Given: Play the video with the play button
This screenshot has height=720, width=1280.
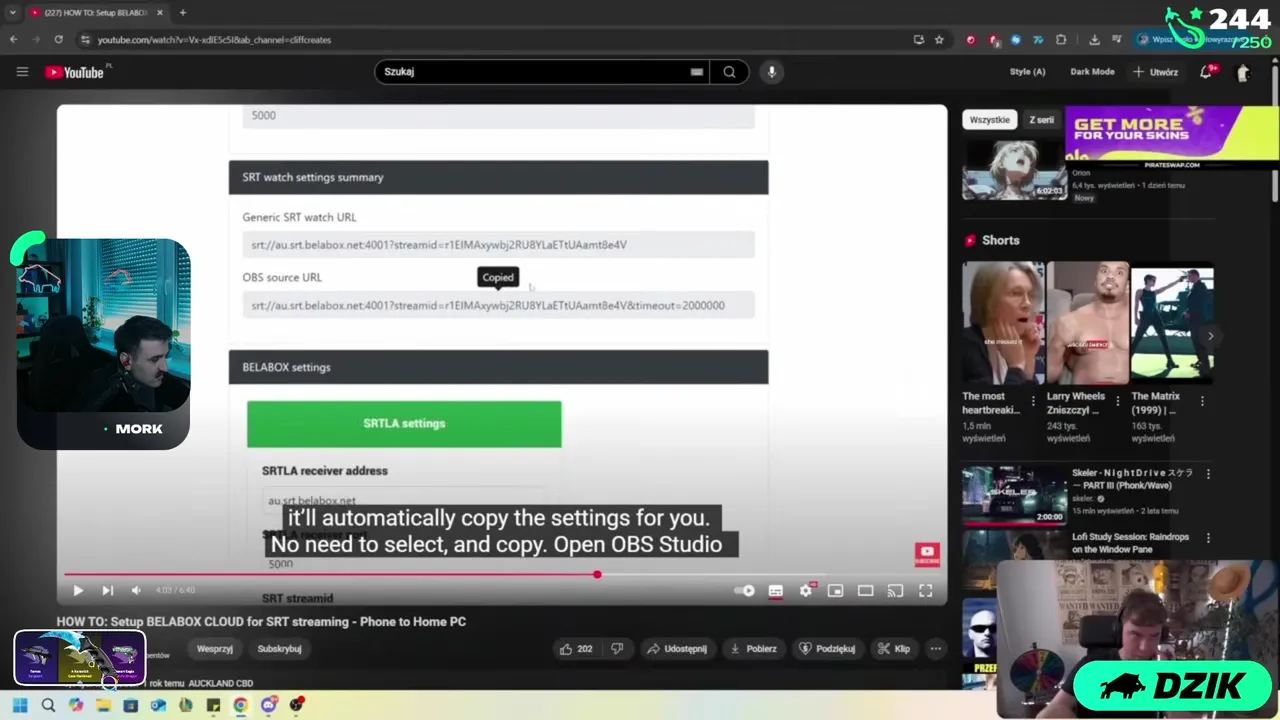Looking at the screenshot, I should [x=78, y=591].
